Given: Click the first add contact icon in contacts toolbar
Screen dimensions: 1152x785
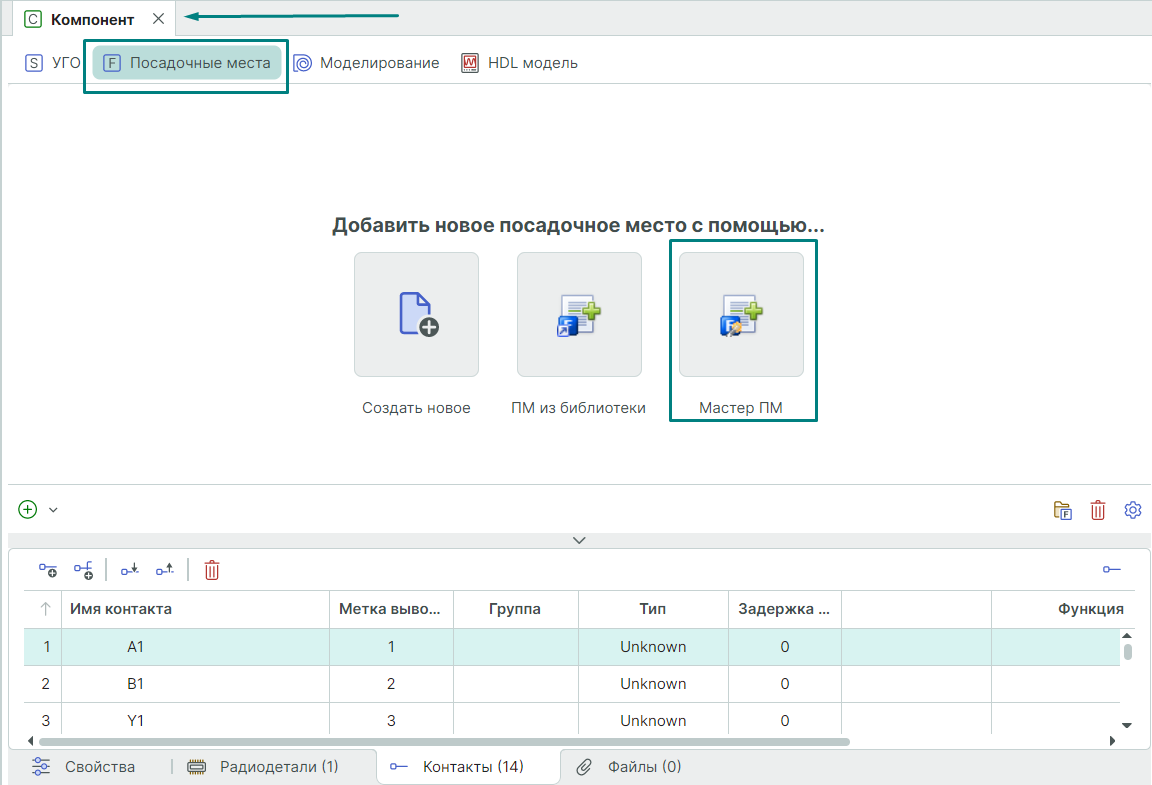Looking at the screenshot, I should click(x=48, y=570).
